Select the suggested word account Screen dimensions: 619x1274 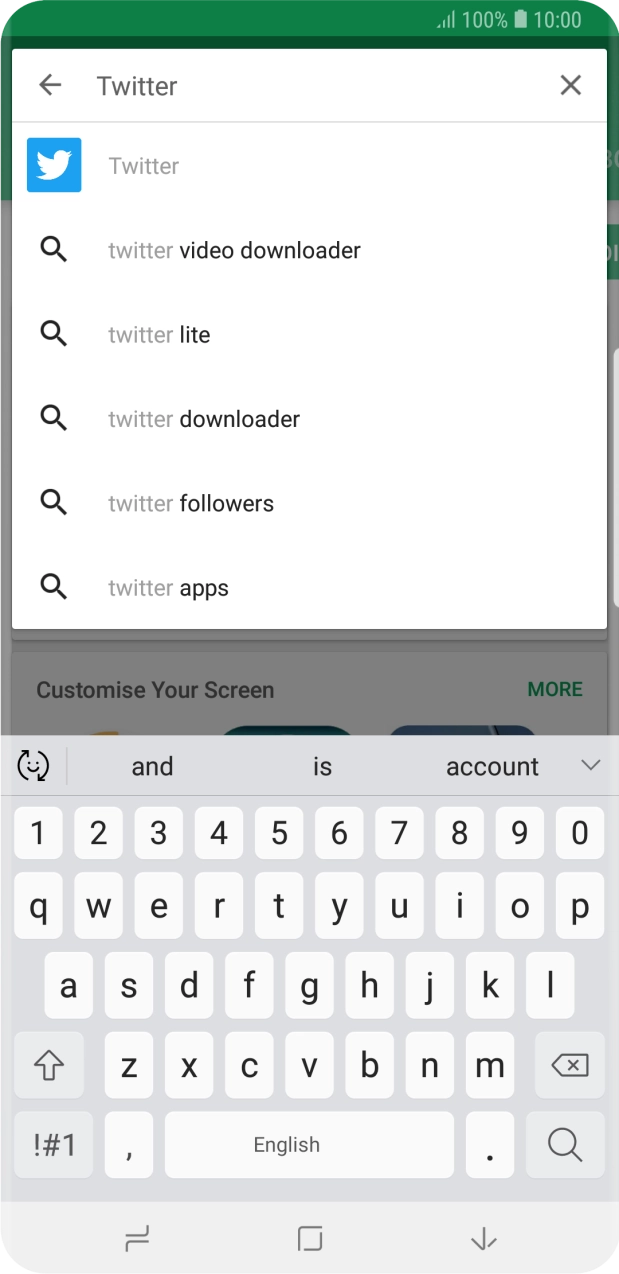492,765
